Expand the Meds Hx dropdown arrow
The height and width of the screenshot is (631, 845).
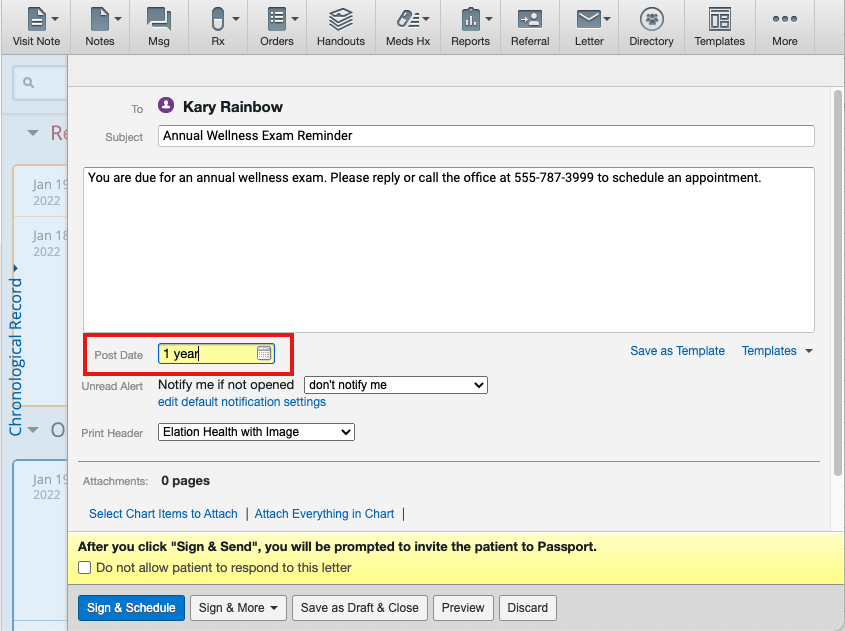426,19
